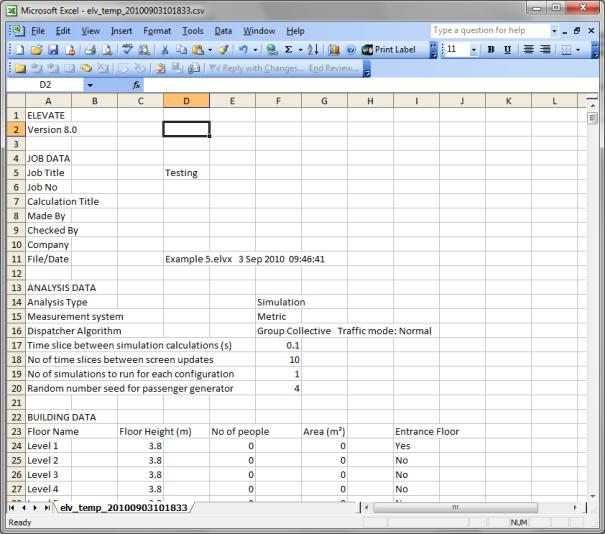The width and height of the screenshot is (605, 534).
Task: Open the Format menu
Action: click(x=156, y=31)
